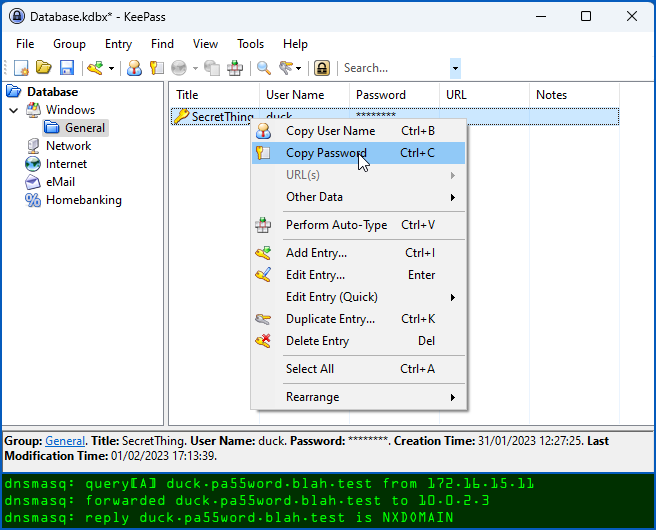Choose Add Entry... in context menu

(359, 253)
